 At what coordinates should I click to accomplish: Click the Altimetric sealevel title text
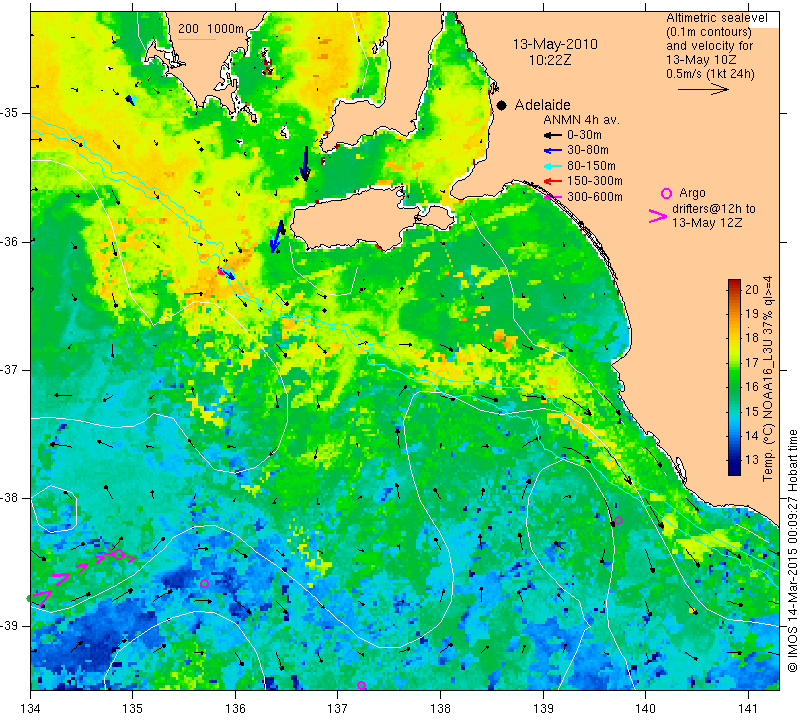click(x=717, y=18)
